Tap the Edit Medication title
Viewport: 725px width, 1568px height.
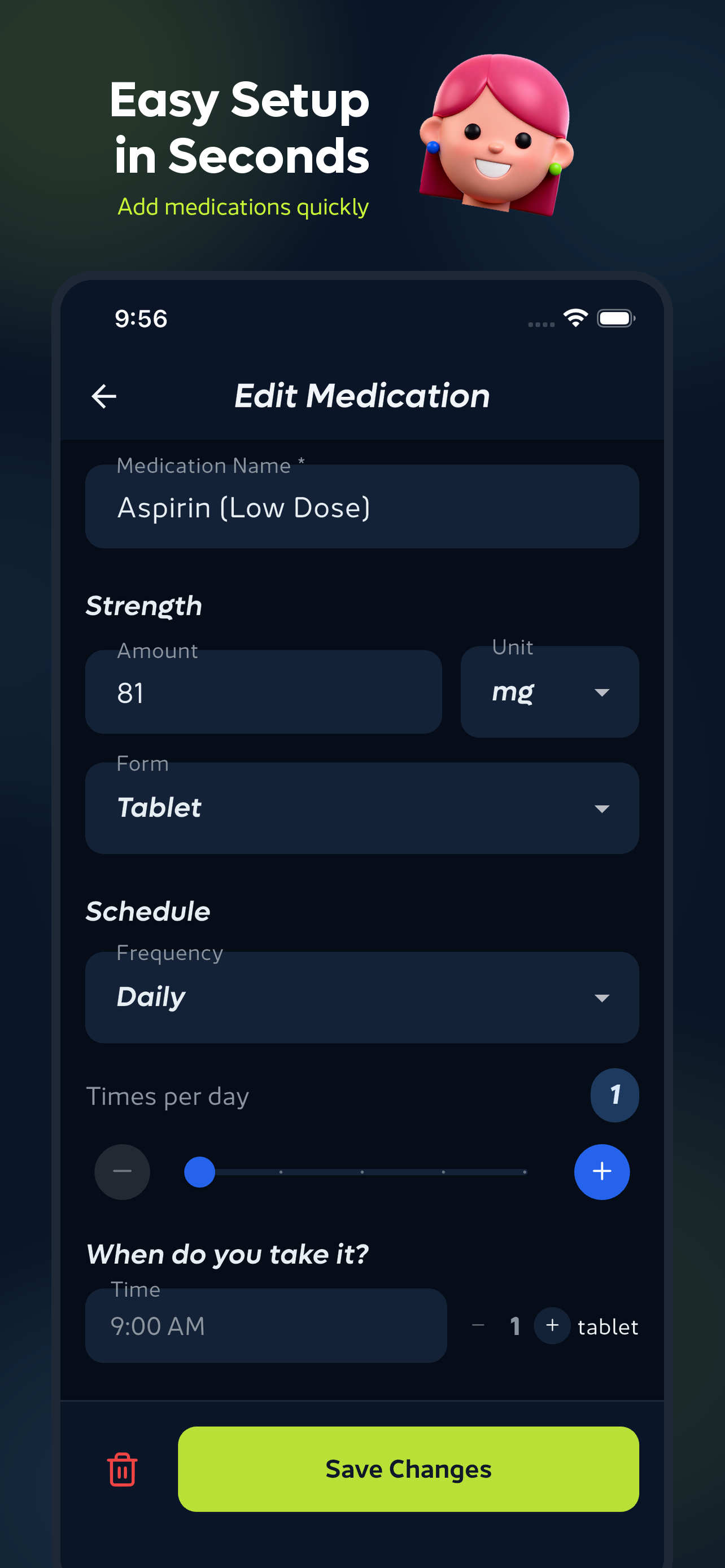[361, 396]
